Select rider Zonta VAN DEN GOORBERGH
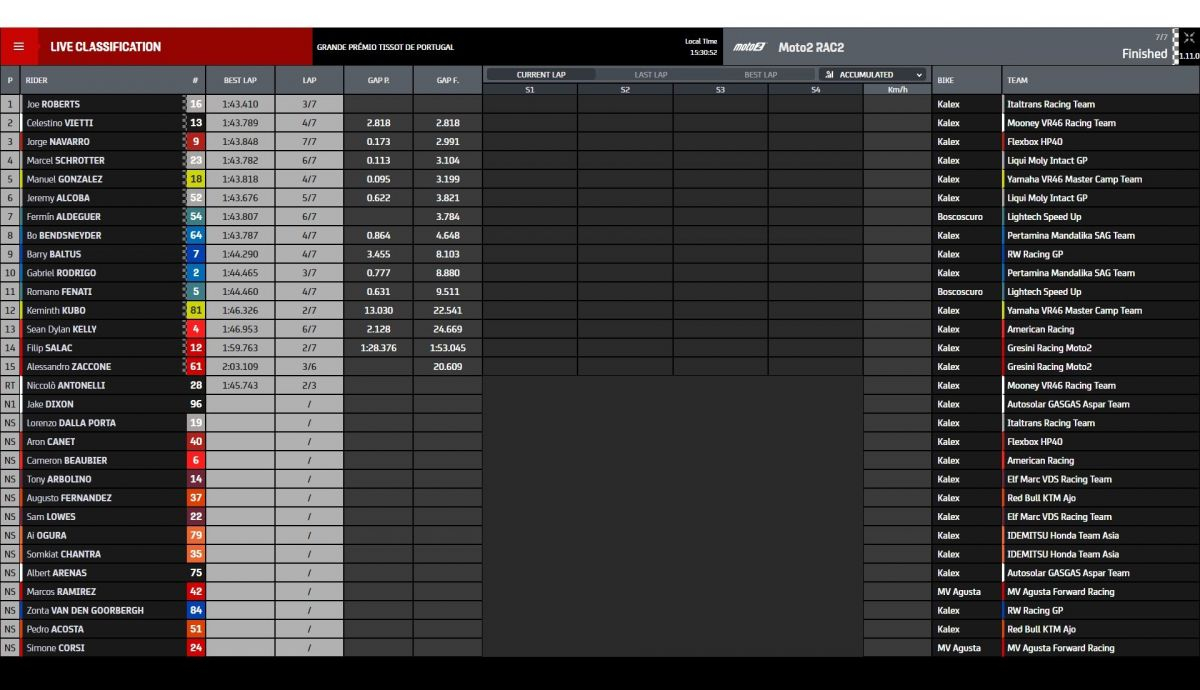1200x690 pixels. [x=85, y=610]
